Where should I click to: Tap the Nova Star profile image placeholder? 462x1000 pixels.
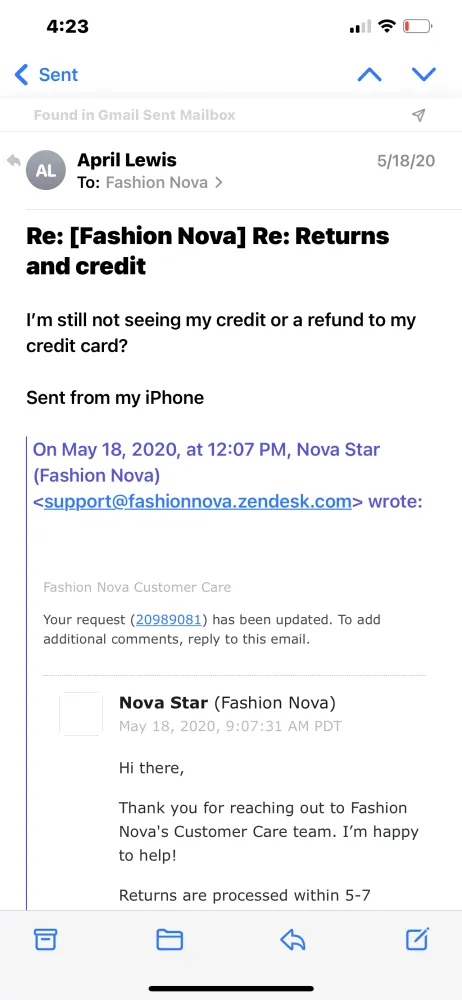pyautogui.click(x=81, y=714)
